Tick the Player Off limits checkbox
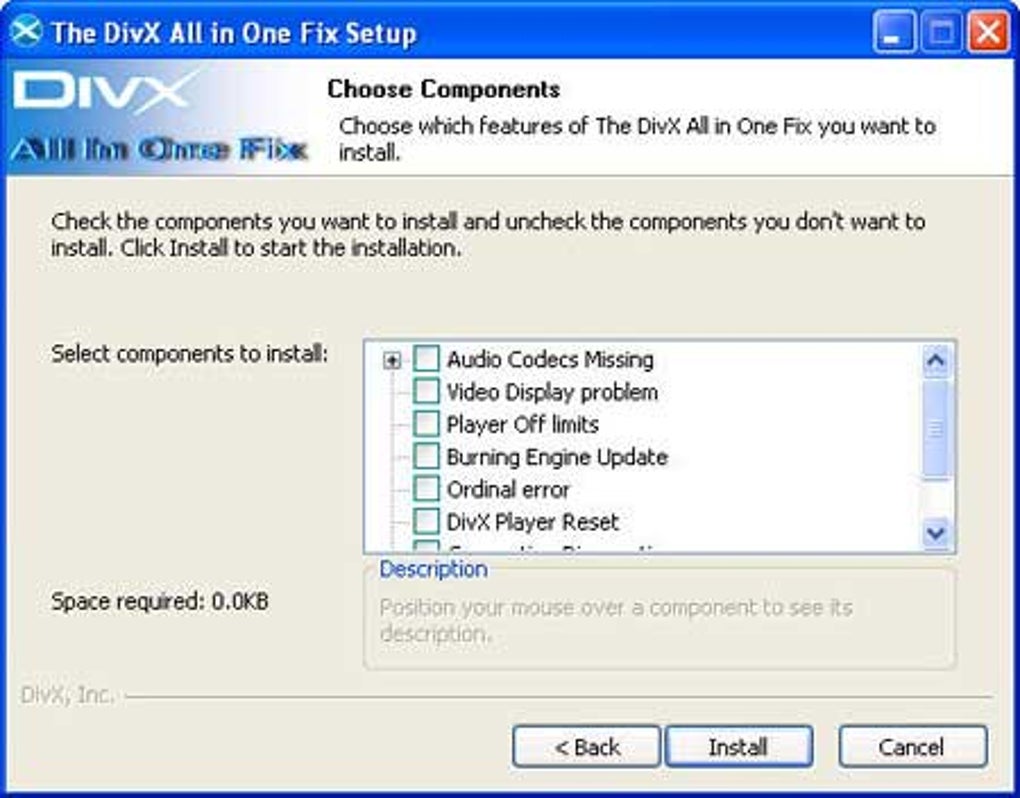The image size is (1020, 798). [x=426, y=424]
